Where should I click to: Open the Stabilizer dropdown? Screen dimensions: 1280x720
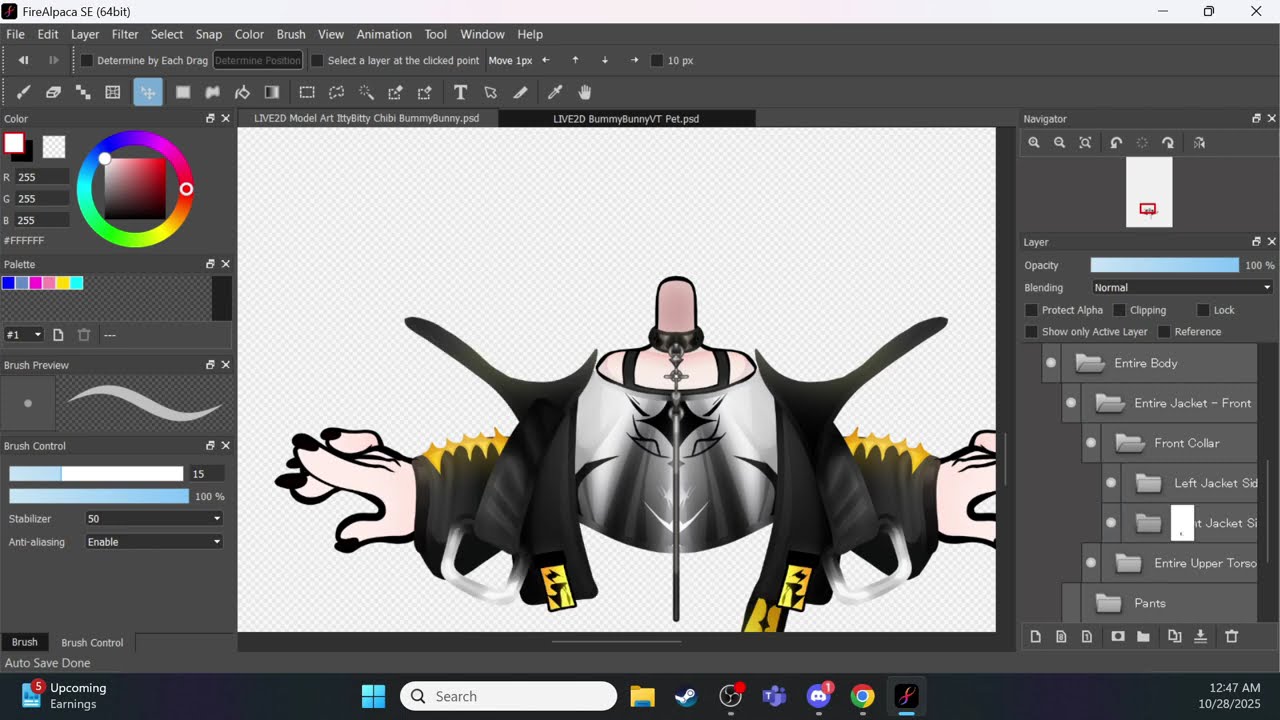pyautogui.click(x=154, y=519)
